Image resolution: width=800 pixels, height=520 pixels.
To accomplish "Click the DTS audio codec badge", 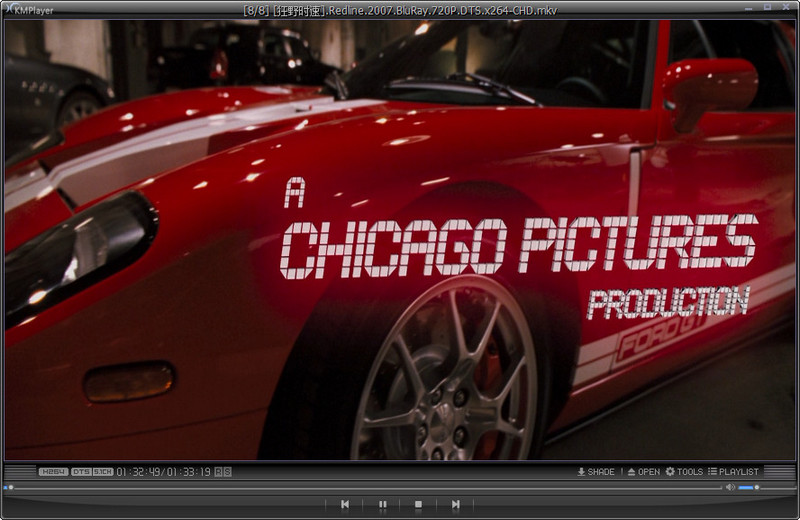I will coord(81,472).
